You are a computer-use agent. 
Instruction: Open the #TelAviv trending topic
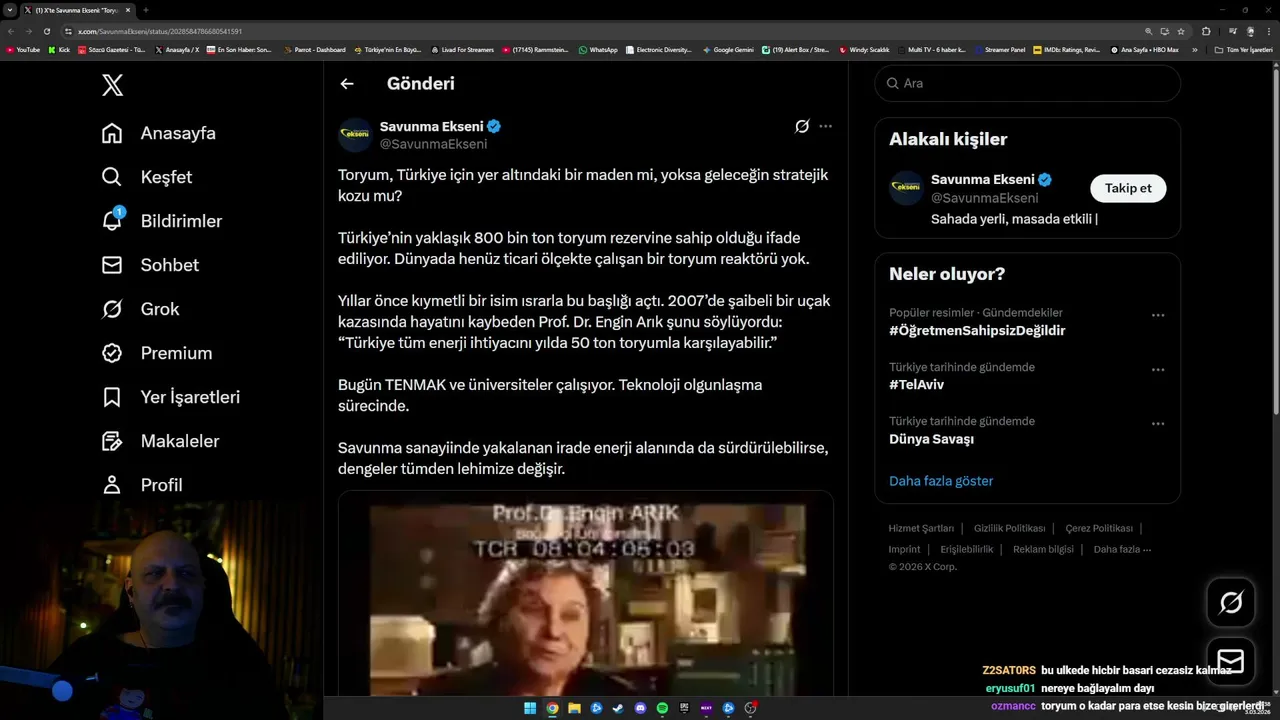click(x=916, y=384)
